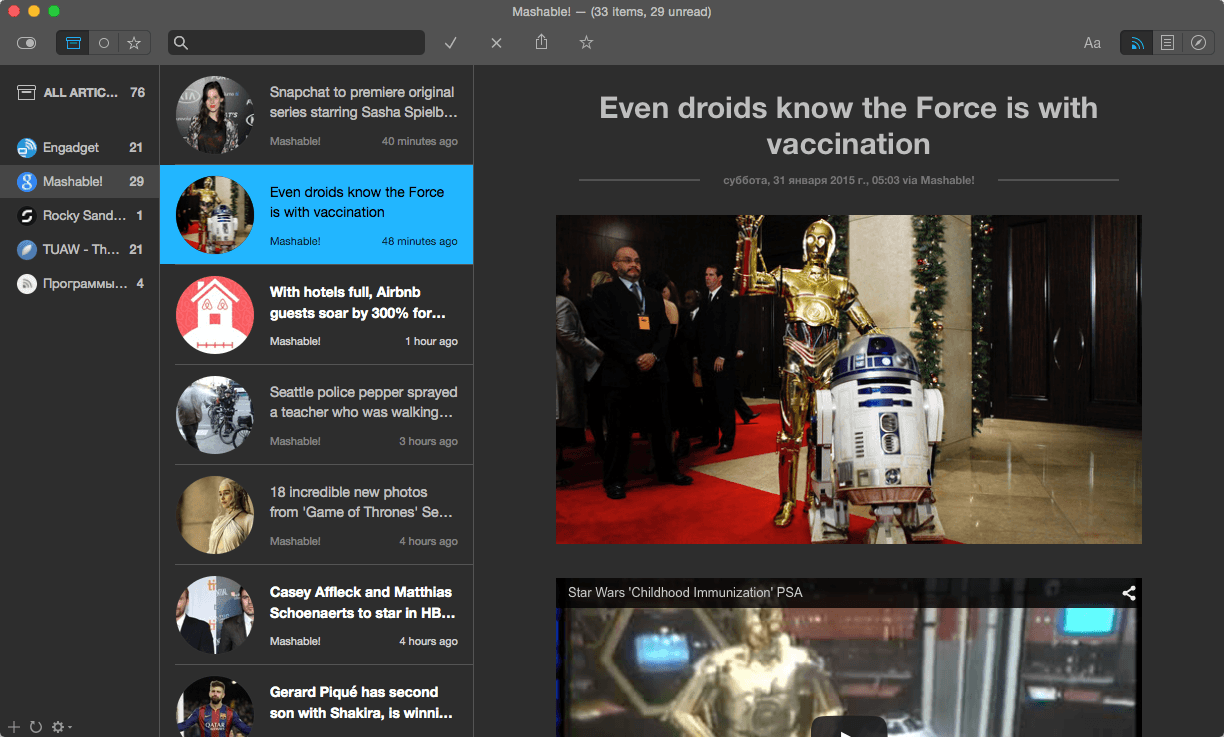
Task: Click the Gerard Piqué article thumbnail
Action: (215, 706)
